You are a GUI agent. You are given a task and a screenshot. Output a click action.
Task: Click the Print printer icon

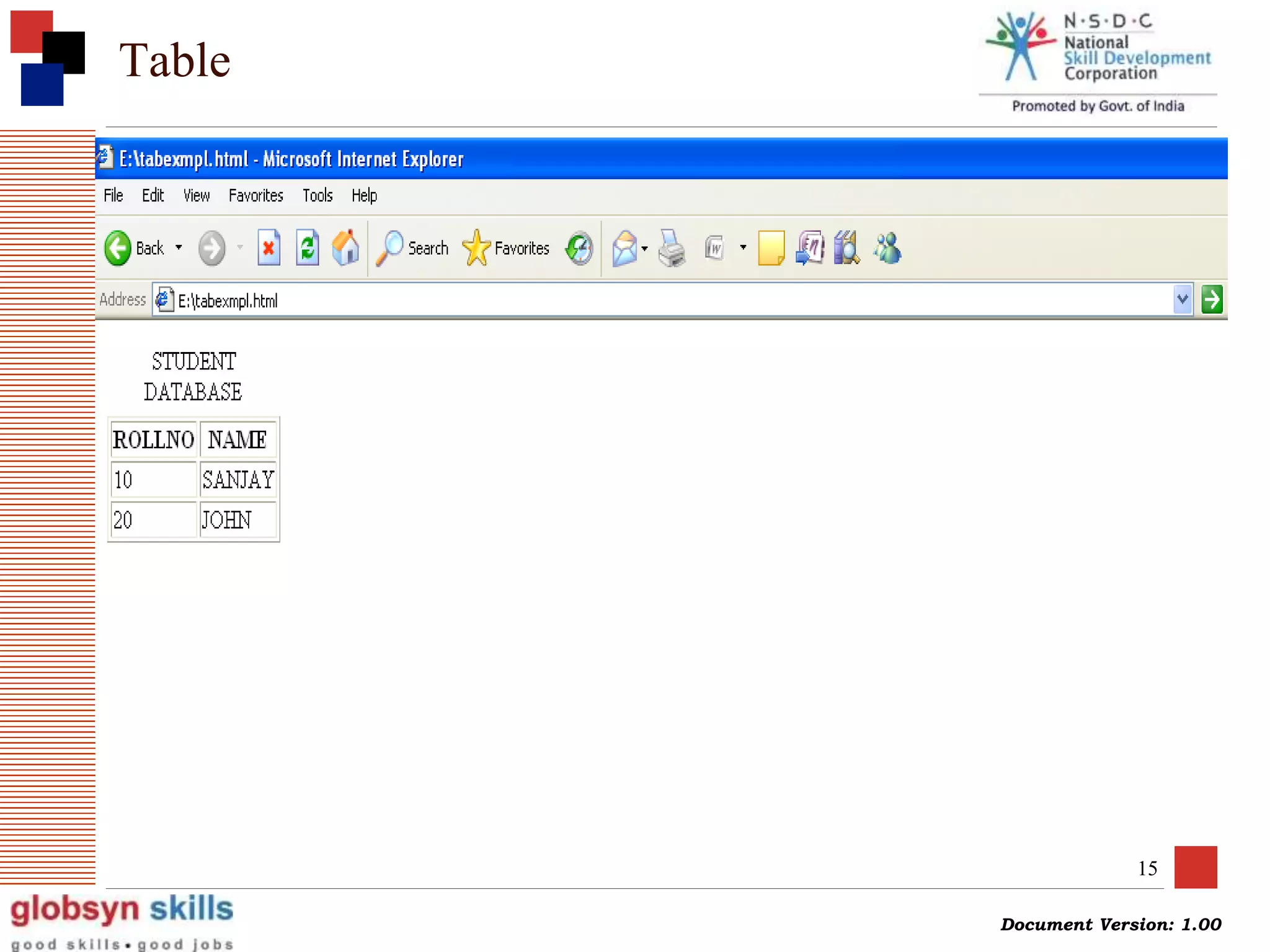pyautogui.click(x=672, y=248)
